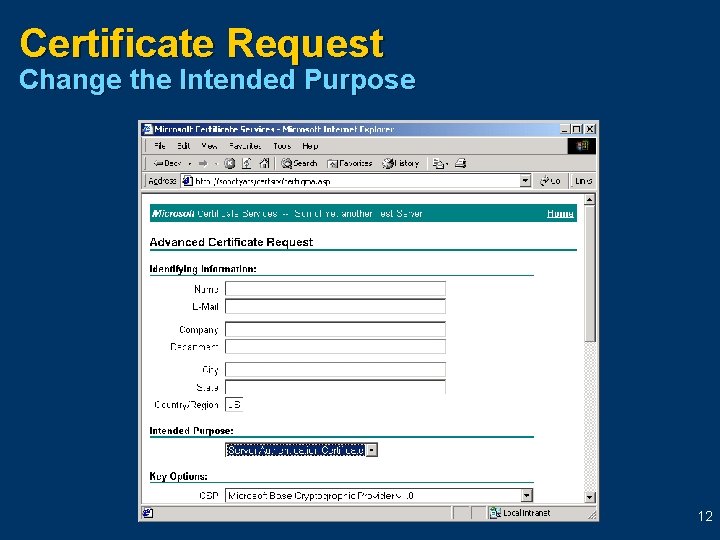The width and height of the screenshot is (720, 540).
Task: Click the Stop icon in the toolbar
Action: (230, 163)
